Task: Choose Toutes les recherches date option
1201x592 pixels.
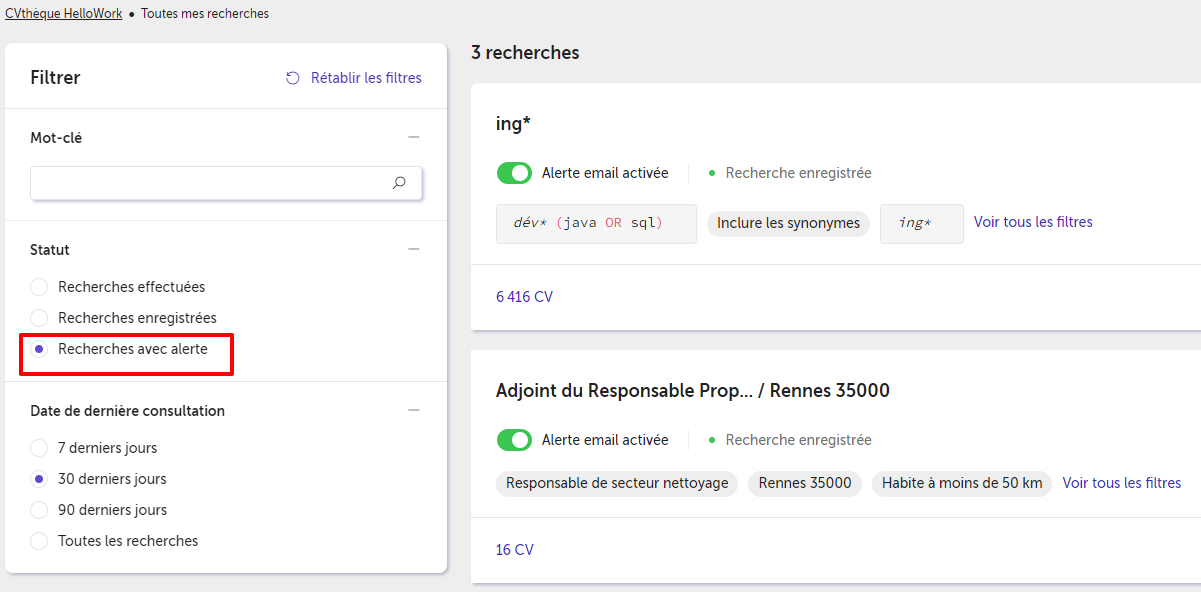Action: coord(39,541)
